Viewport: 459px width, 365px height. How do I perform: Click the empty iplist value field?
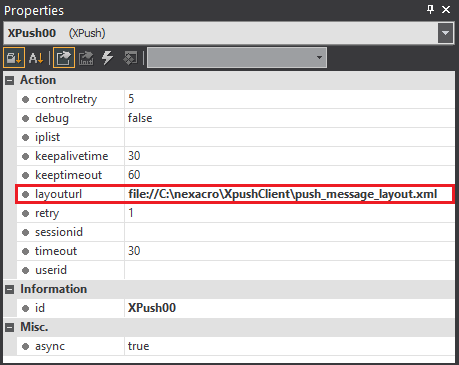(289, 137)
